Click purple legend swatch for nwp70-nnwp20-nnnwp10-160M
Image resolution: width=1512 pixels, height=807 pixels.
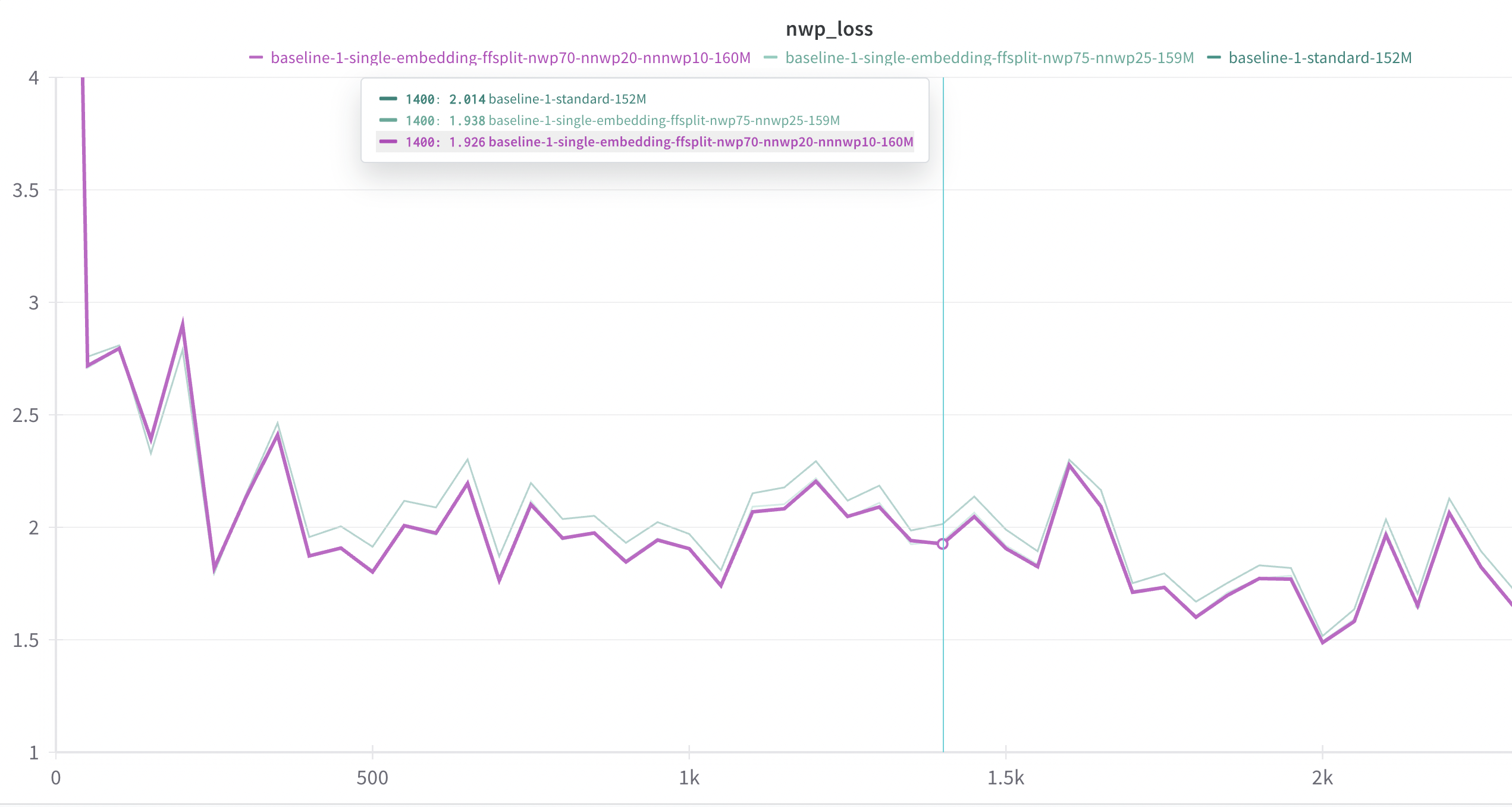pyautogui.click(x=256, y=58)
